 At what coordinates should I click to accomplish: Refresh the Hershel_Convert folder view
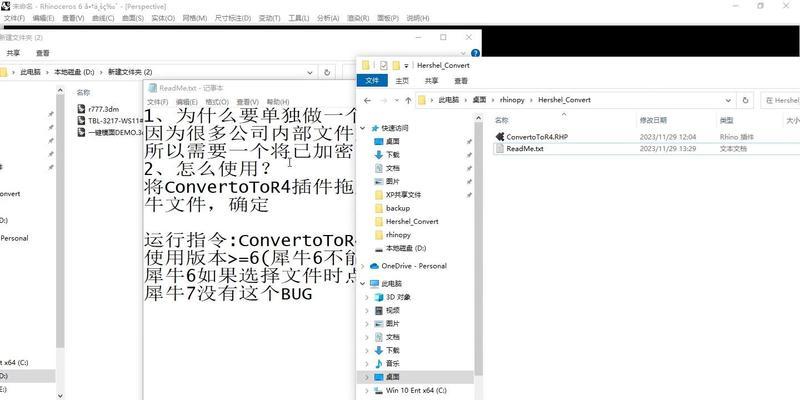(x=745, y=100)
